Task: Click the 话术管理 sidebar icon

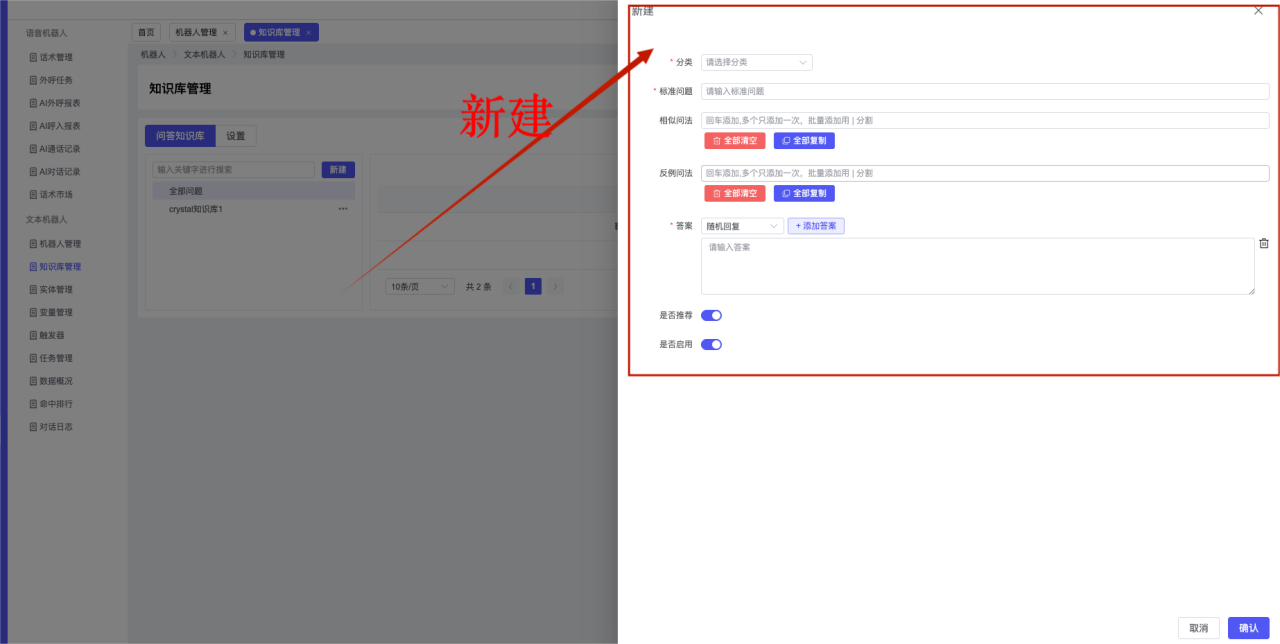Action: point(33,57)
